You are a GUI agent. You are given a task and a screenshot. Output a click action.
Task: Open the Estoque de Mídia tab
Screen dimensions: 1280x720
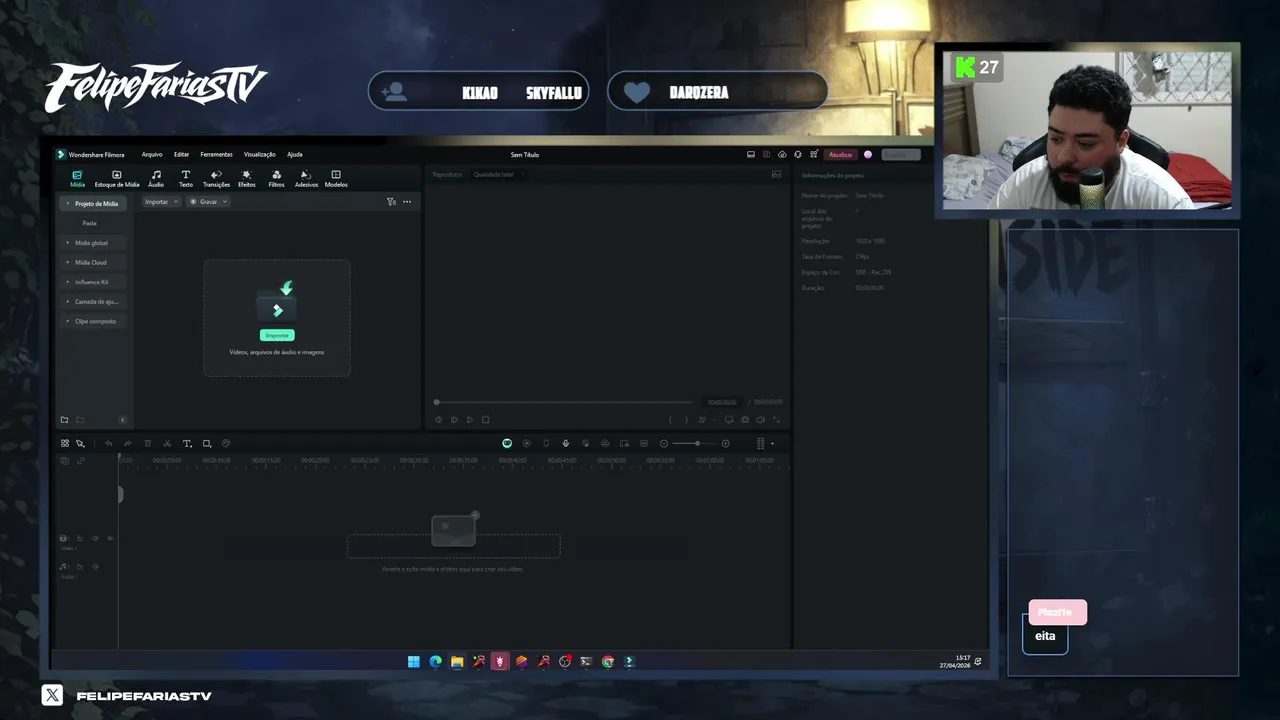point(117,179)
